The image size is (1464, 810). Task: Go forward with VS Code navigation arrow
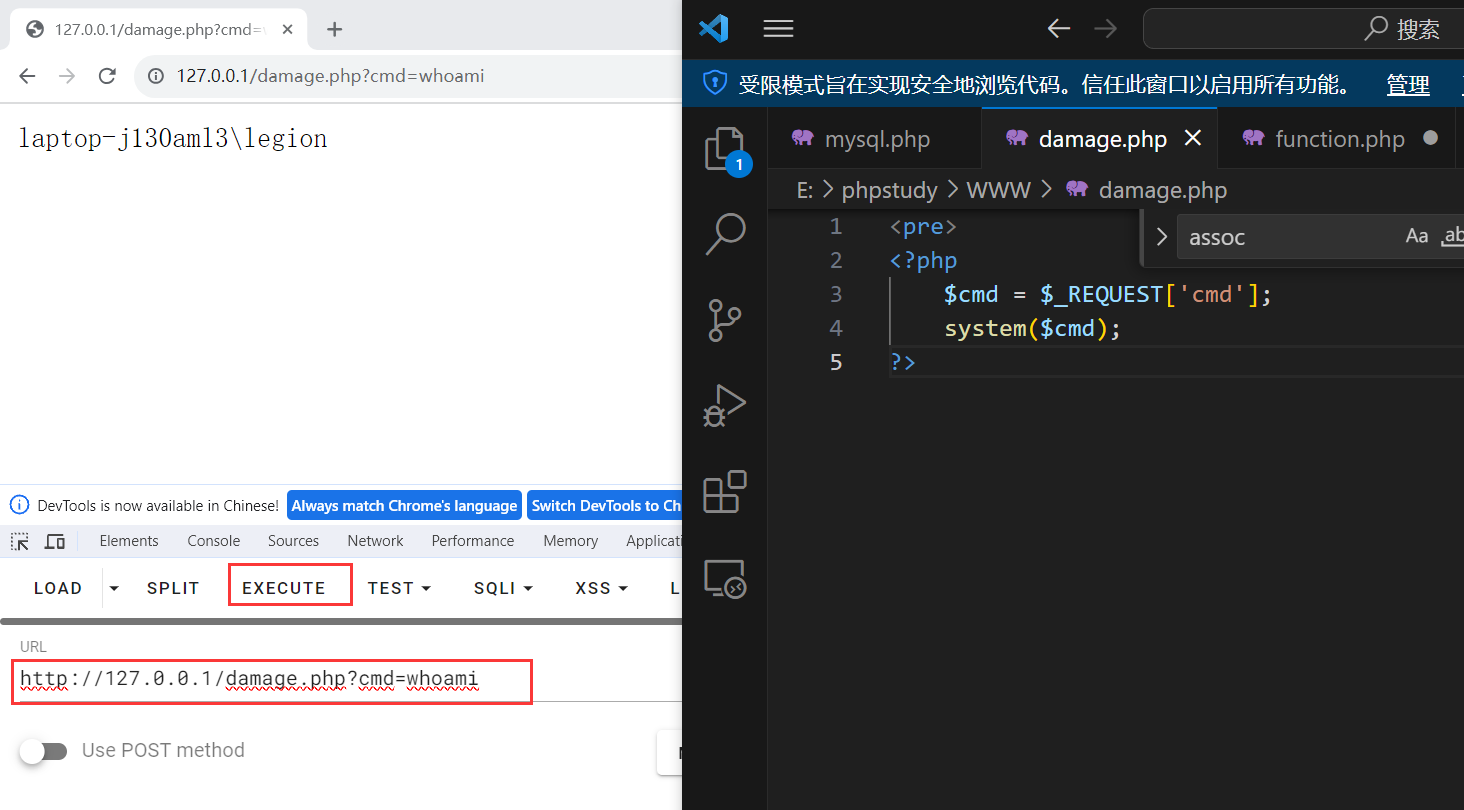tap(1105, 29)
